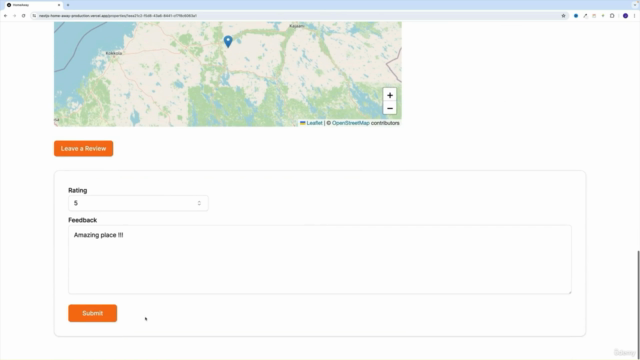Click the browser forward arrow
This screenshot has width=640, height=360.
(14, 16)
